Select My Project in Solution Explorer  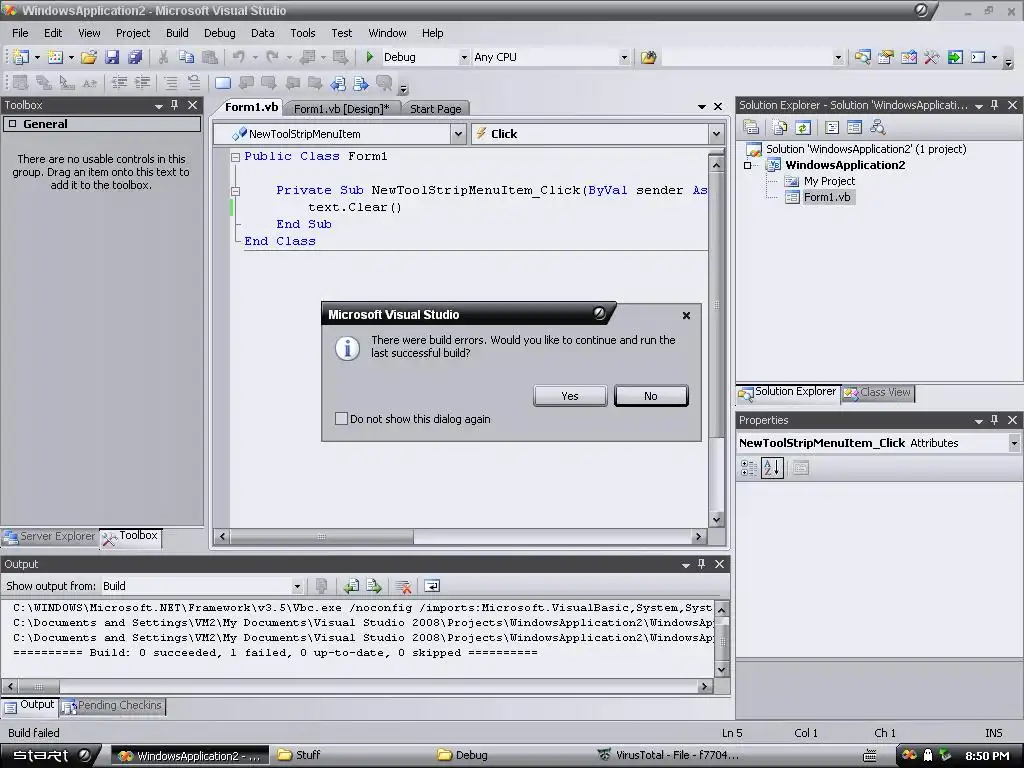tap(829, 181)
